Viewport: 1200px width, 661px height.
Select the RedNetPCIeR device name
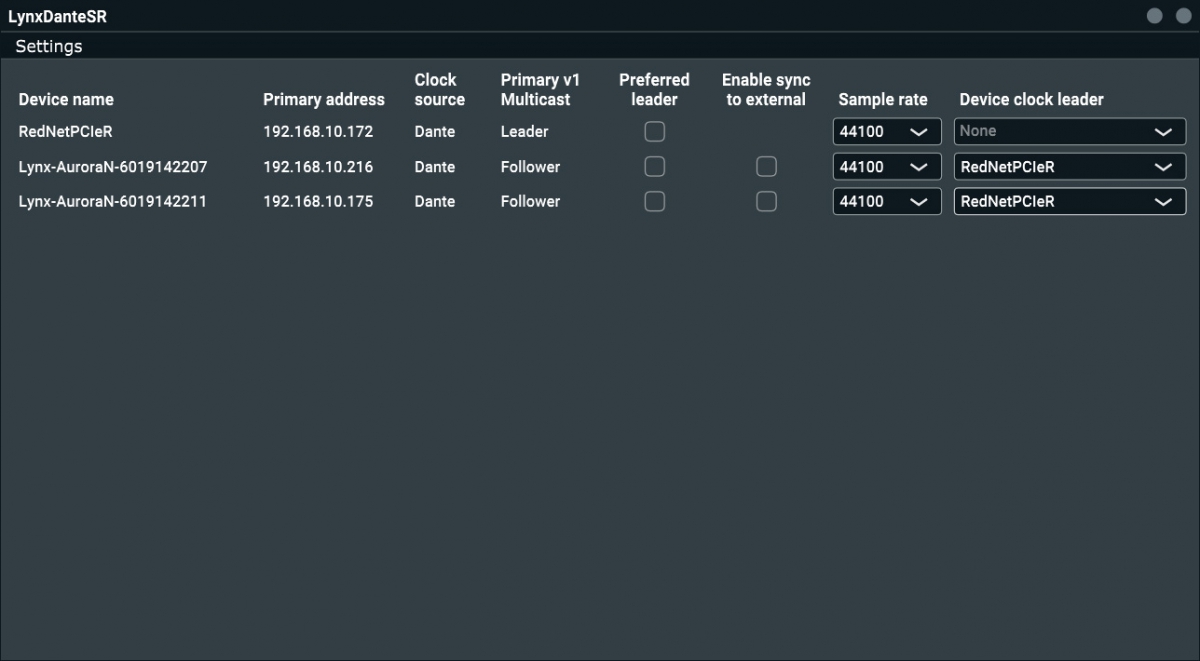pos(64,131)
